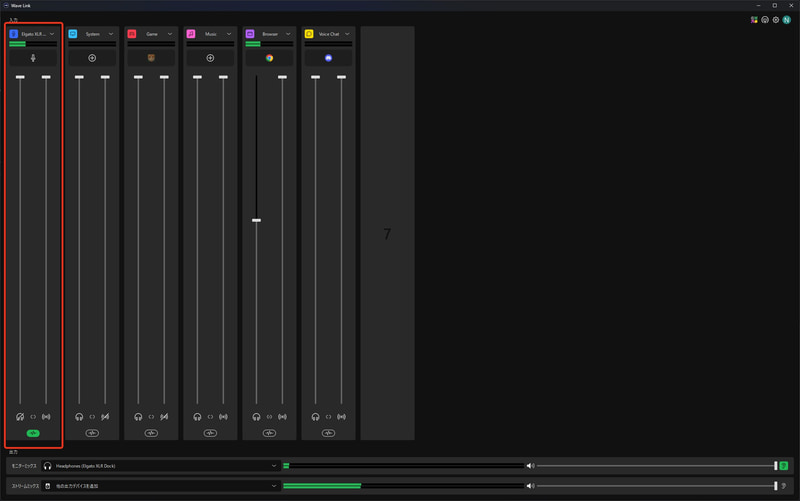The image size is (800, 501).
Task: Click the headset icon at top right
Action: coord(765,20)
